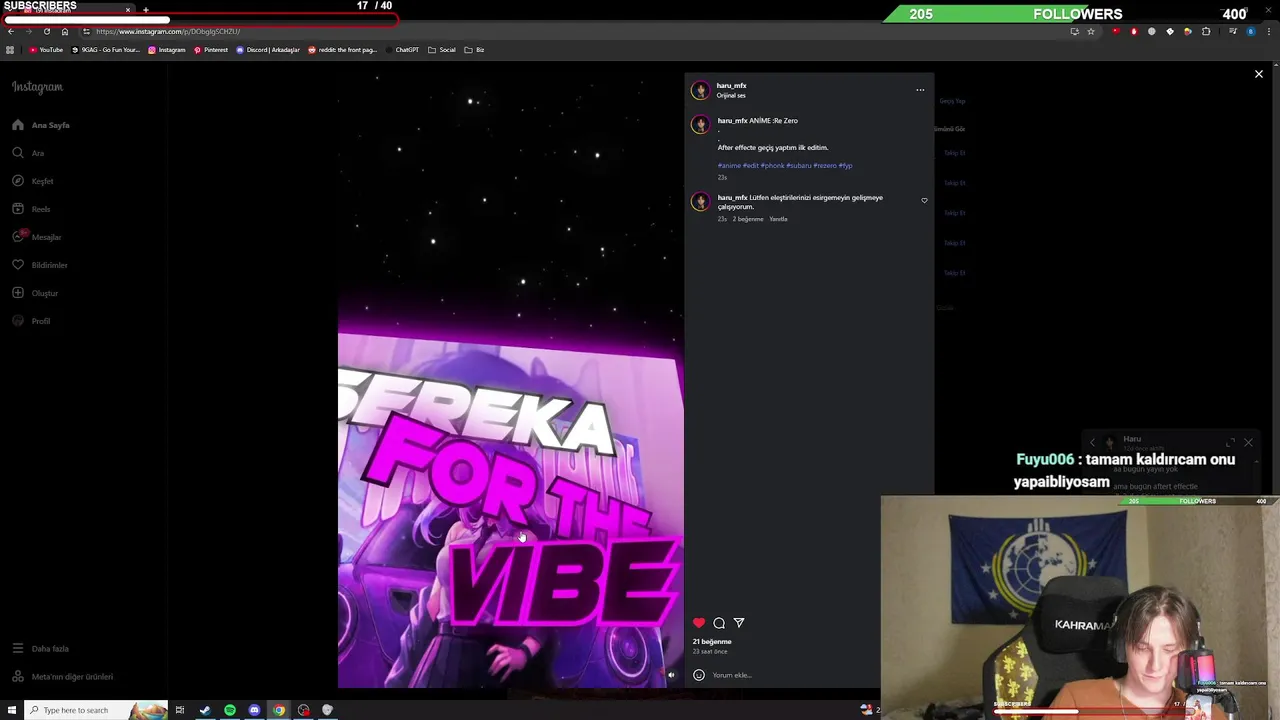Reload the Instagram page
The image size is (1280, 720).
(x=46, y=32)
